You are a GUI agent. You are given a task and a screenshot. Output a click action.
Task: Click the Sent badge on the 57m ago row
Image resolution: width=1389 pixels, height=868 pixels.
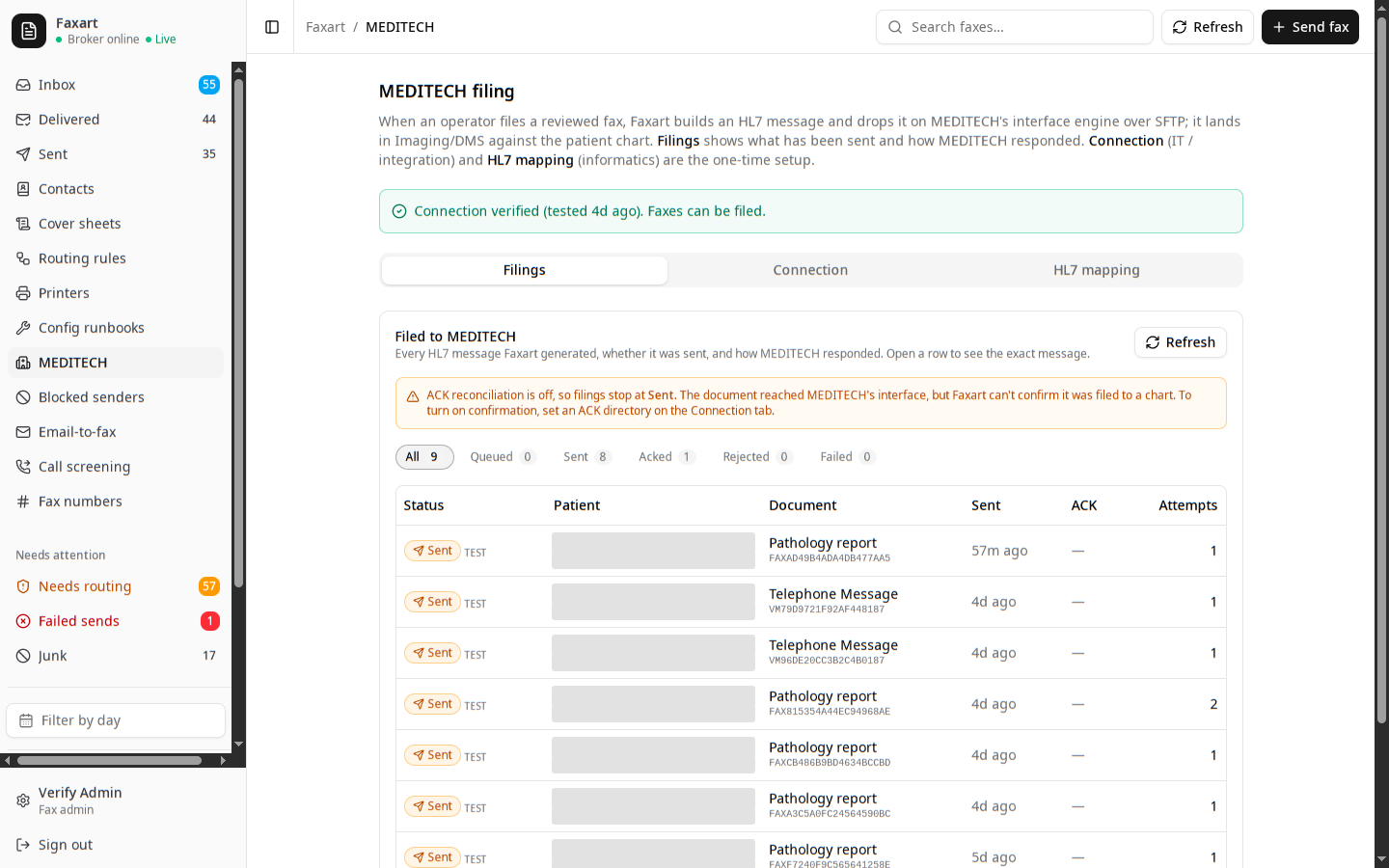[x=432, y=551]
